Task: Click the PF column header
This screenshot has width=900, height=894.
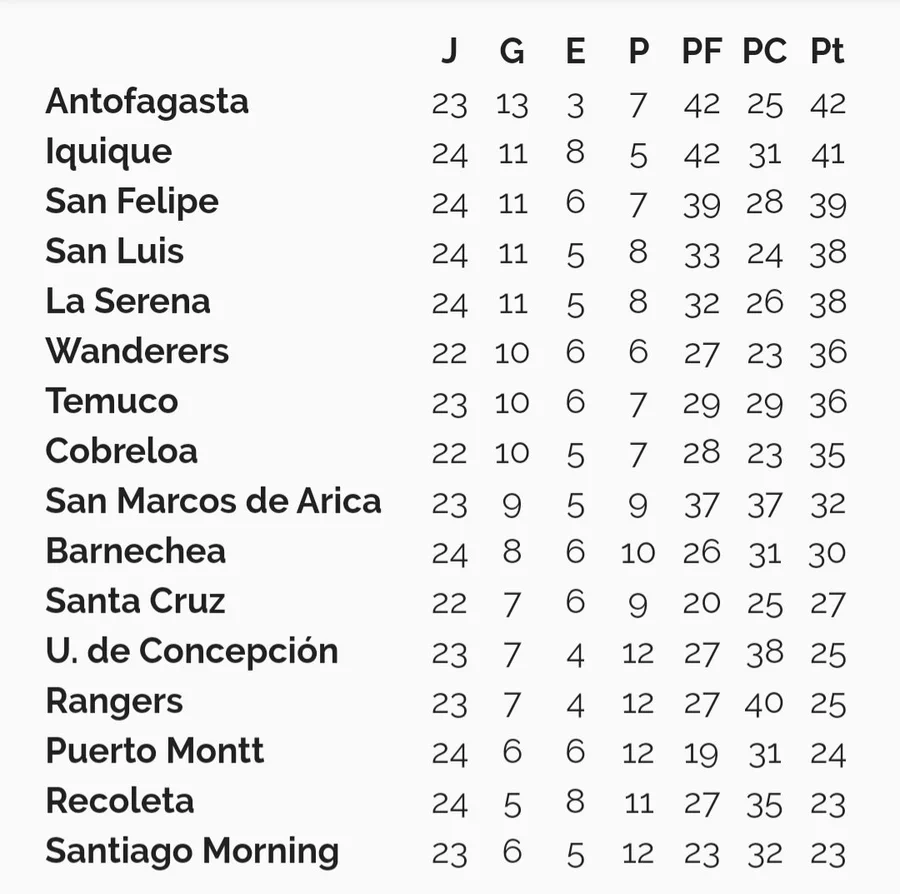Action: (x=702, y=52)
